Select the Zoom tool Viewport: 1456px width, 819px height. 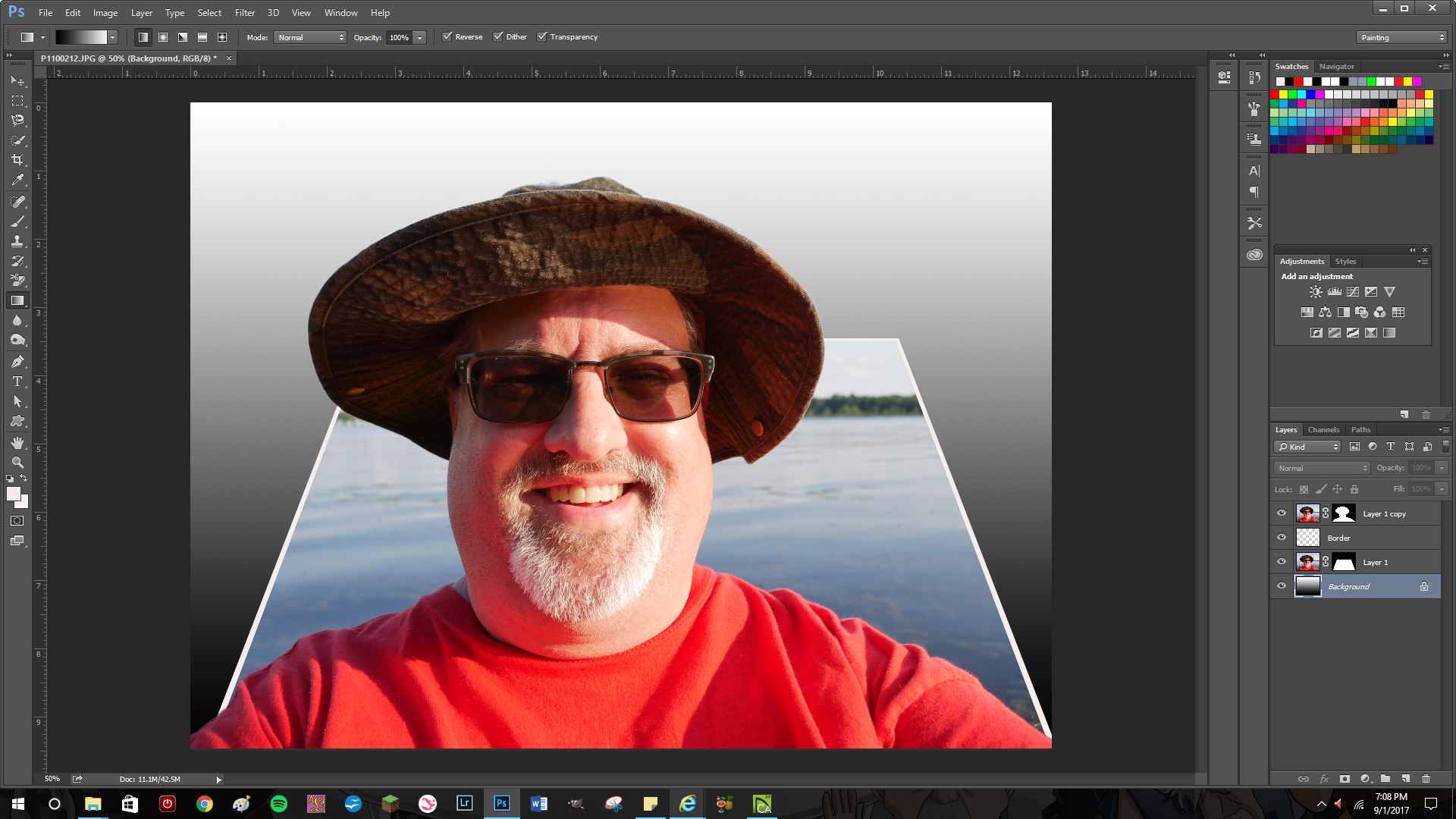(17, 463)
